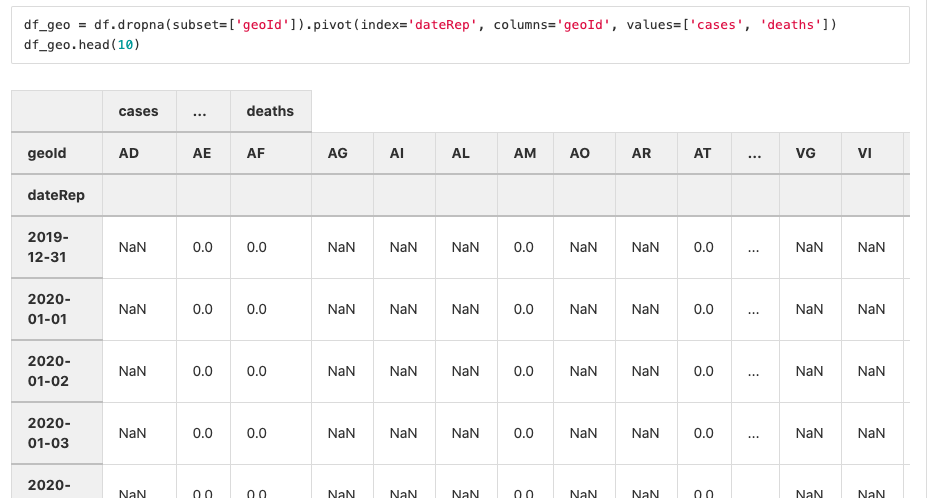936x498 pixels.
Task: Select the AL column header
Action: pos(466,153)
